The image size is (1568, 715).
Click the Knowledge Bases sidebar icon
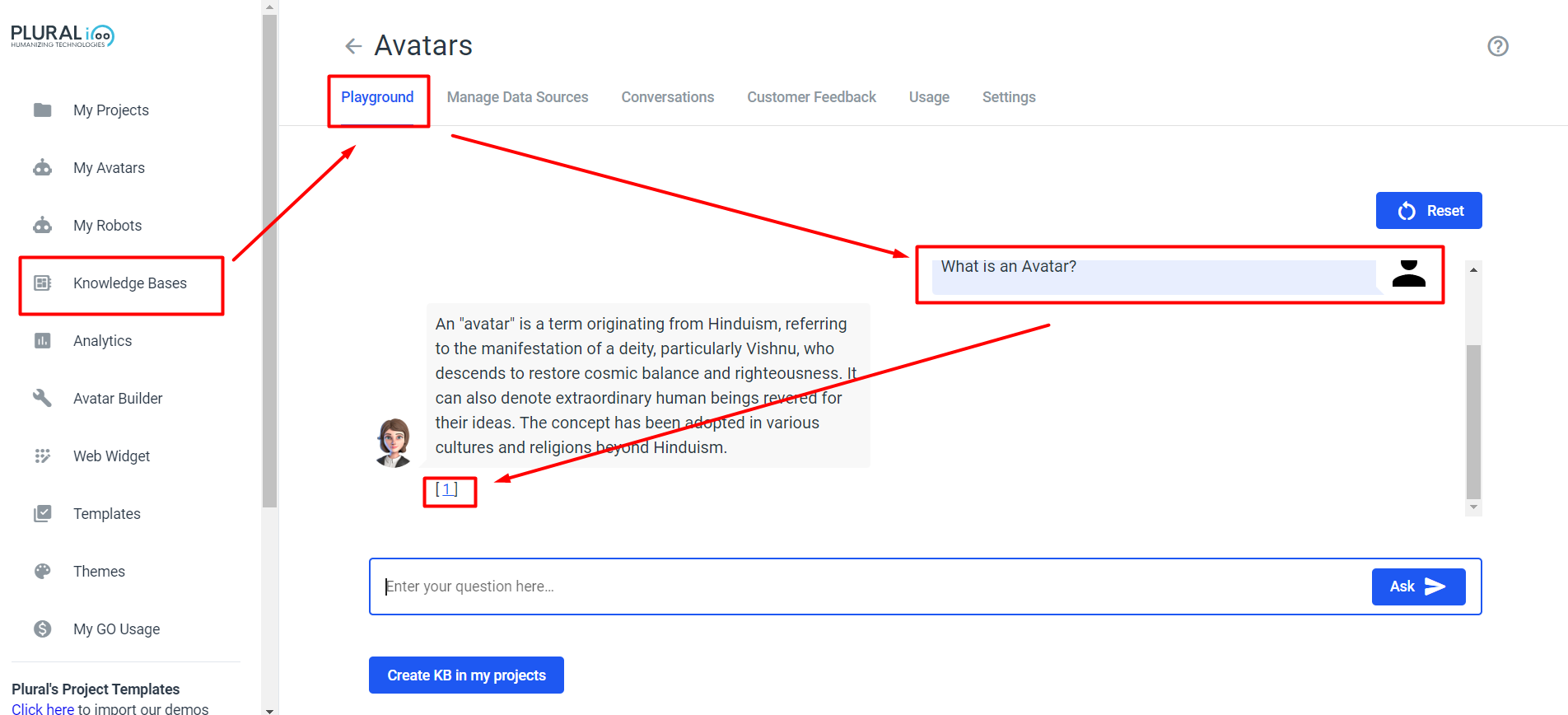43,283
